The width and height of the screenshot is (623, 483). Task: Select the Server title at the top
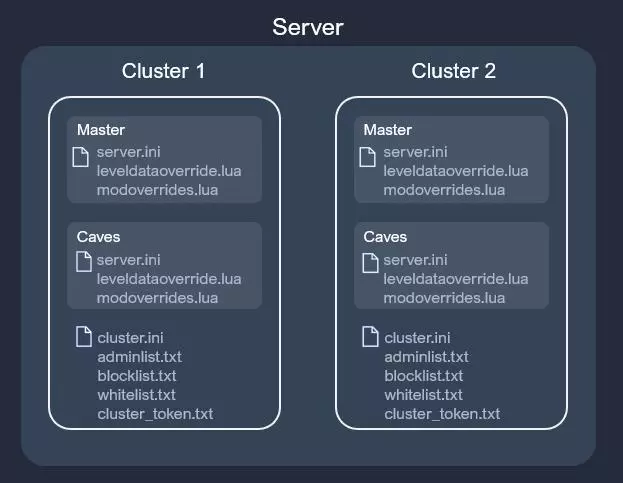[308, 27]
